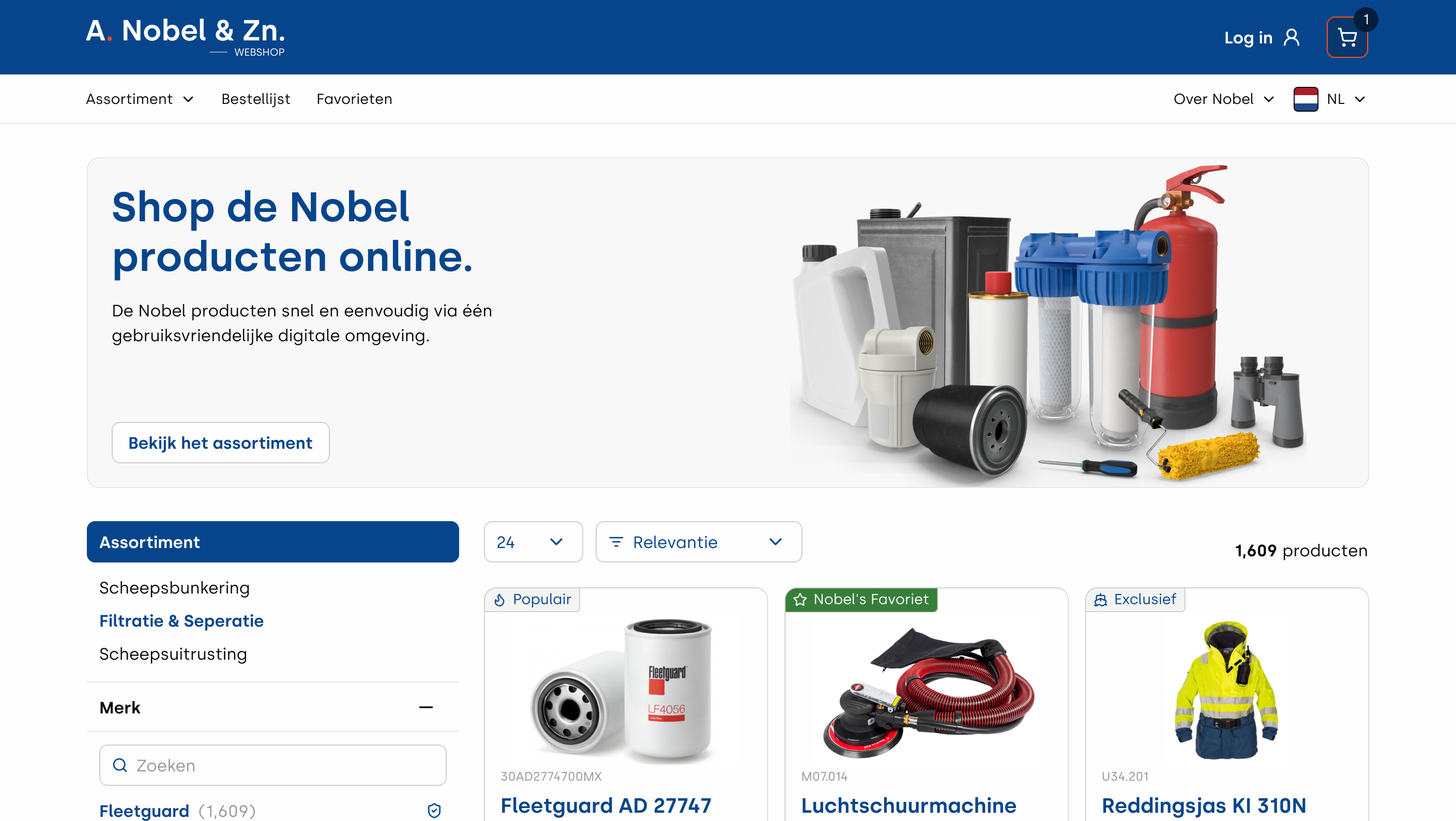Click the star icon on Nobel's Favoriet badge
This screenshot has height=821, width=1456.
800,600
